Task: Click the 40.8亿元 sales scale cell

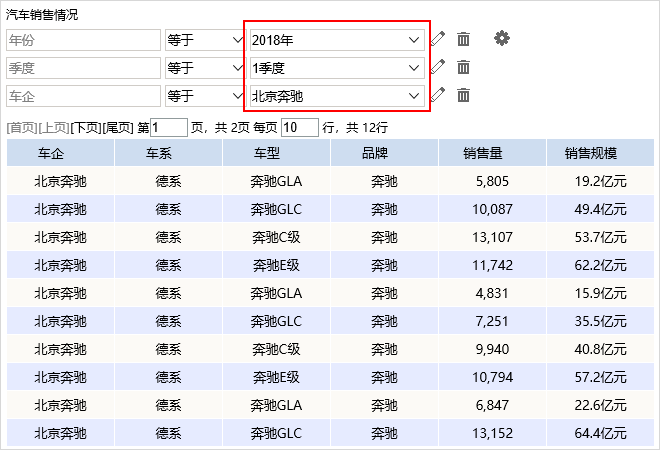Action: (x=600, y=349)
